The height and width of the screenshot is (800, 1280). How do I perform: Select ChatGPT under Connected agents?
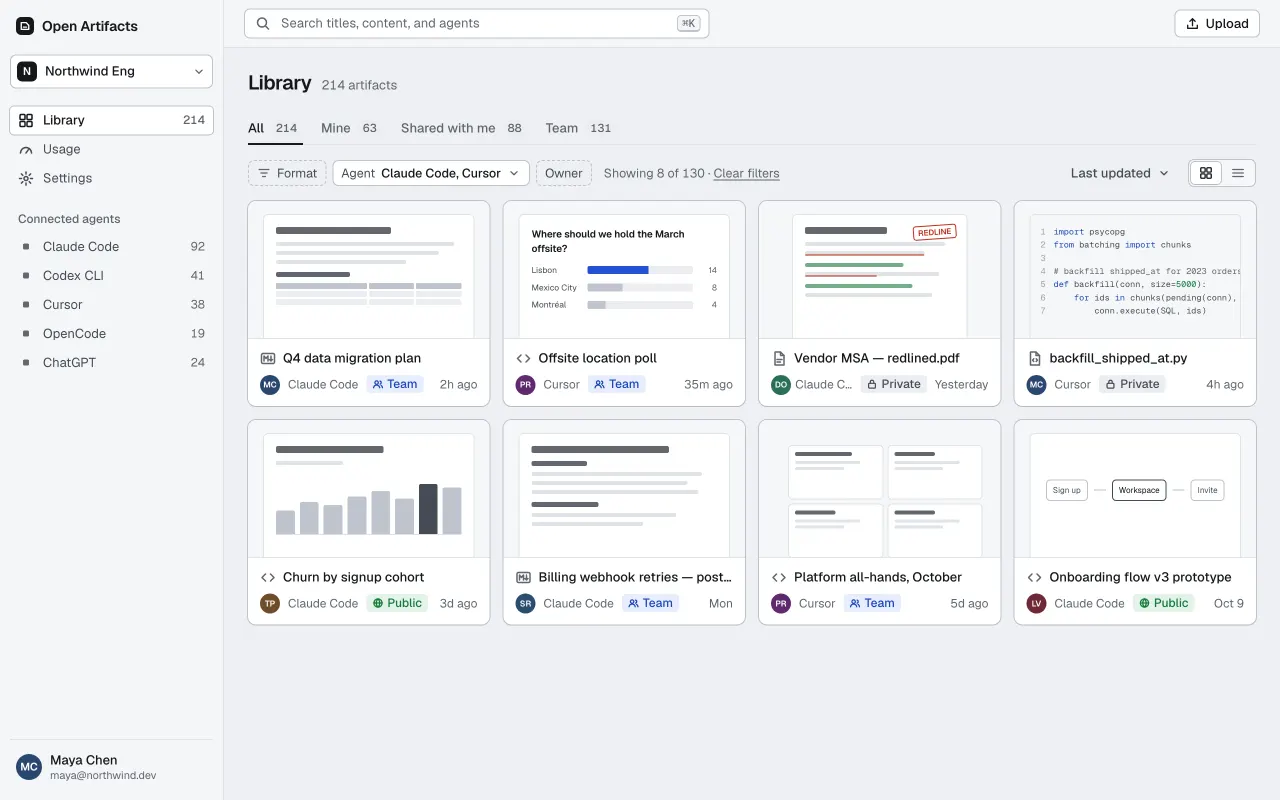click(x=111, y=362)
